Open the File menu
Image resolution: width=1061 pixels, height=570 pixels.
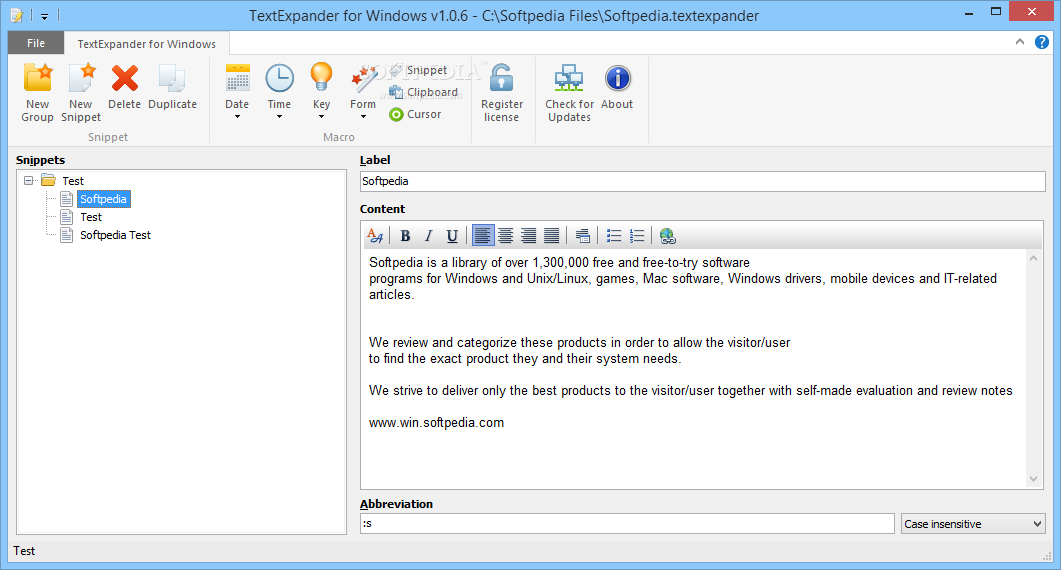coord(36,43)
